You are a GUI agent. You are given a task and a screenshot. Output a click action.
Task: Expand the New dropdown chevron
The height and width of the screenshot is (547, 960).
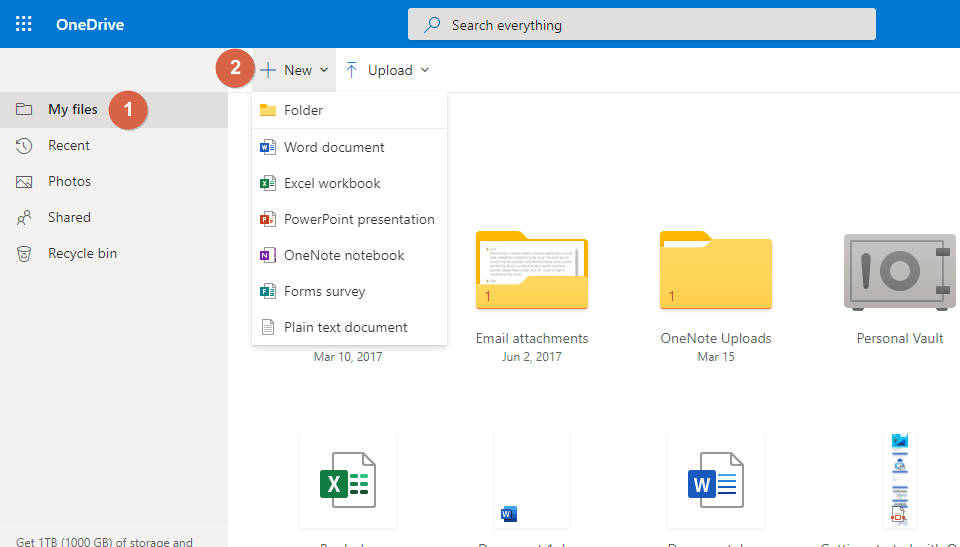click(x=324, y=70)
